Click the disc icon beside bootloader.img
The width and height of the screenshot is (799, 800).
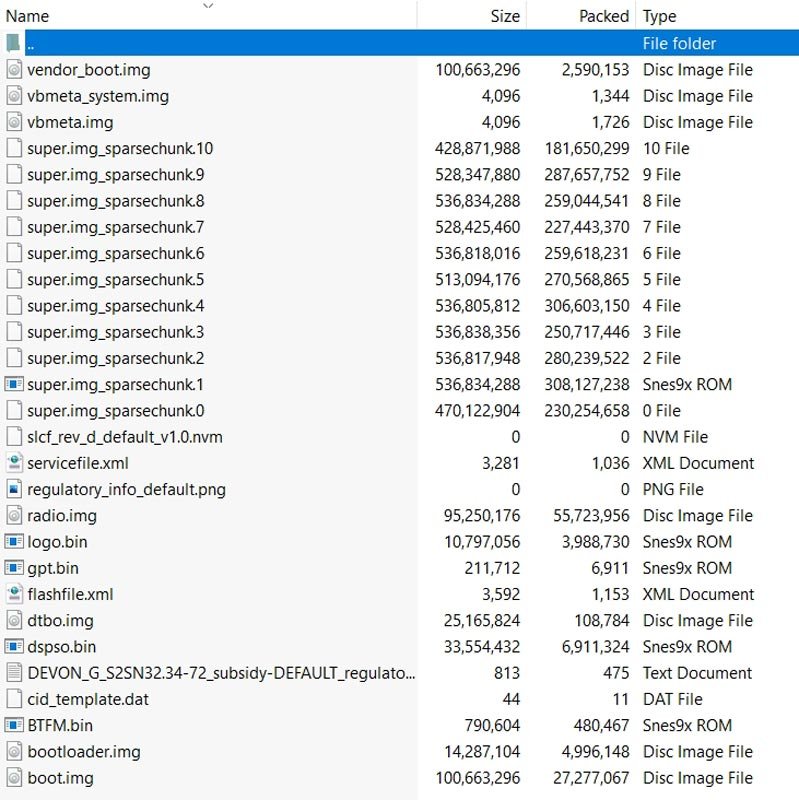pyautogui.click(x=13, y=751)
